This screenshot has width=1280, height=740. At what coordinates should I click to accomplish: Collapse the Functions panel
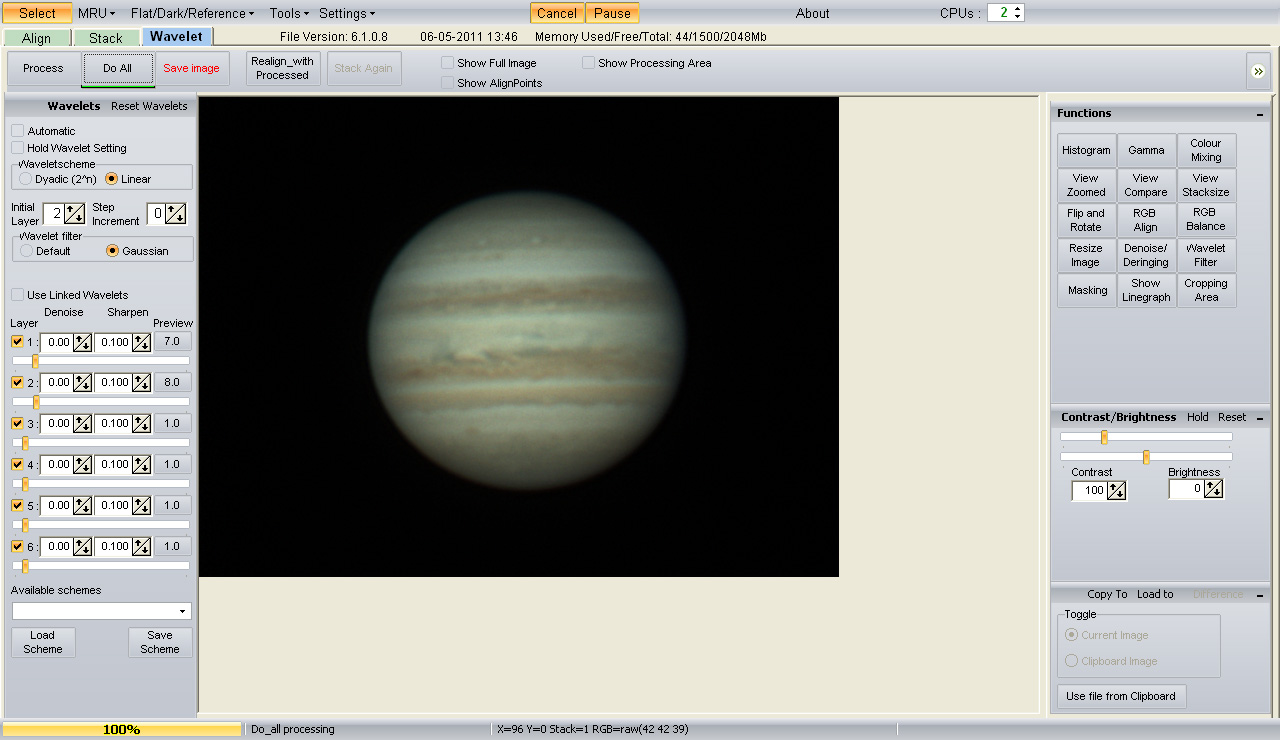1260,114
